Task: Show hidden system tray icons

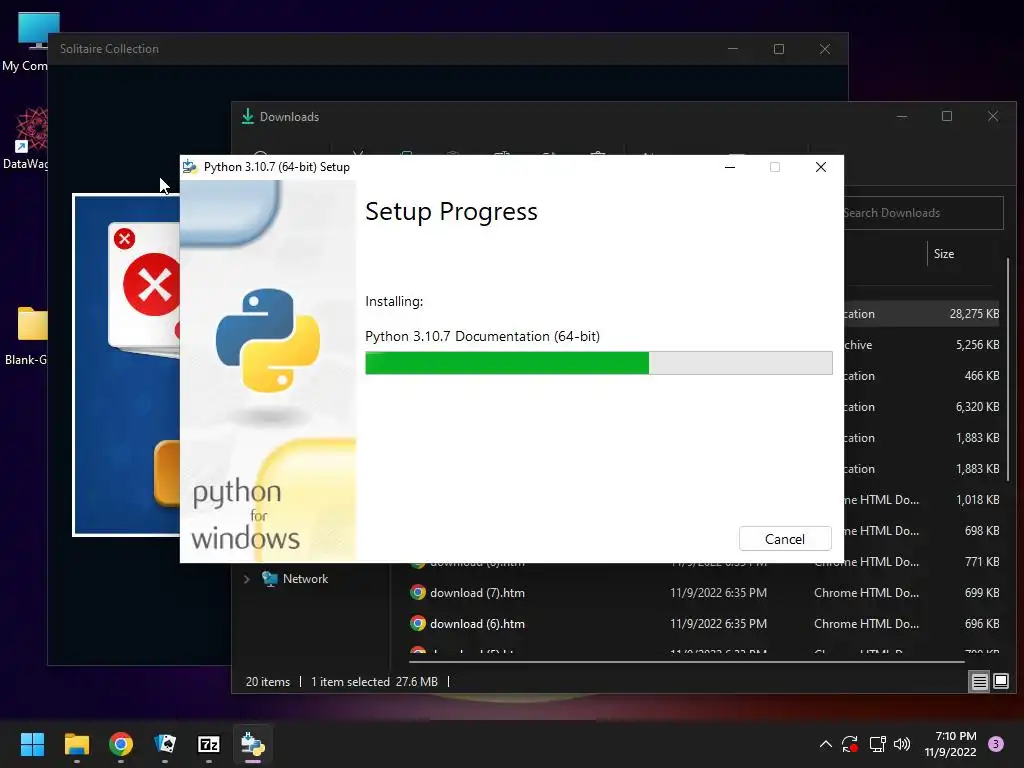Action: point(825,744)
